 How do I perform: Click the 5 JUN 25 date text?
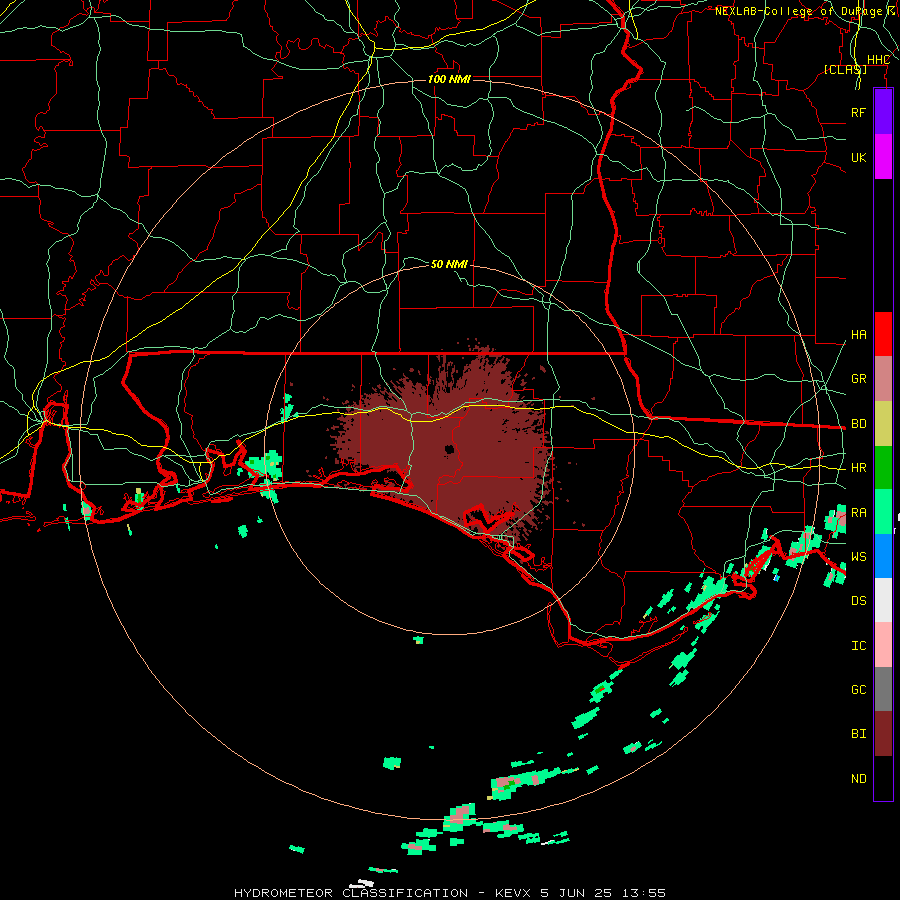577,893
